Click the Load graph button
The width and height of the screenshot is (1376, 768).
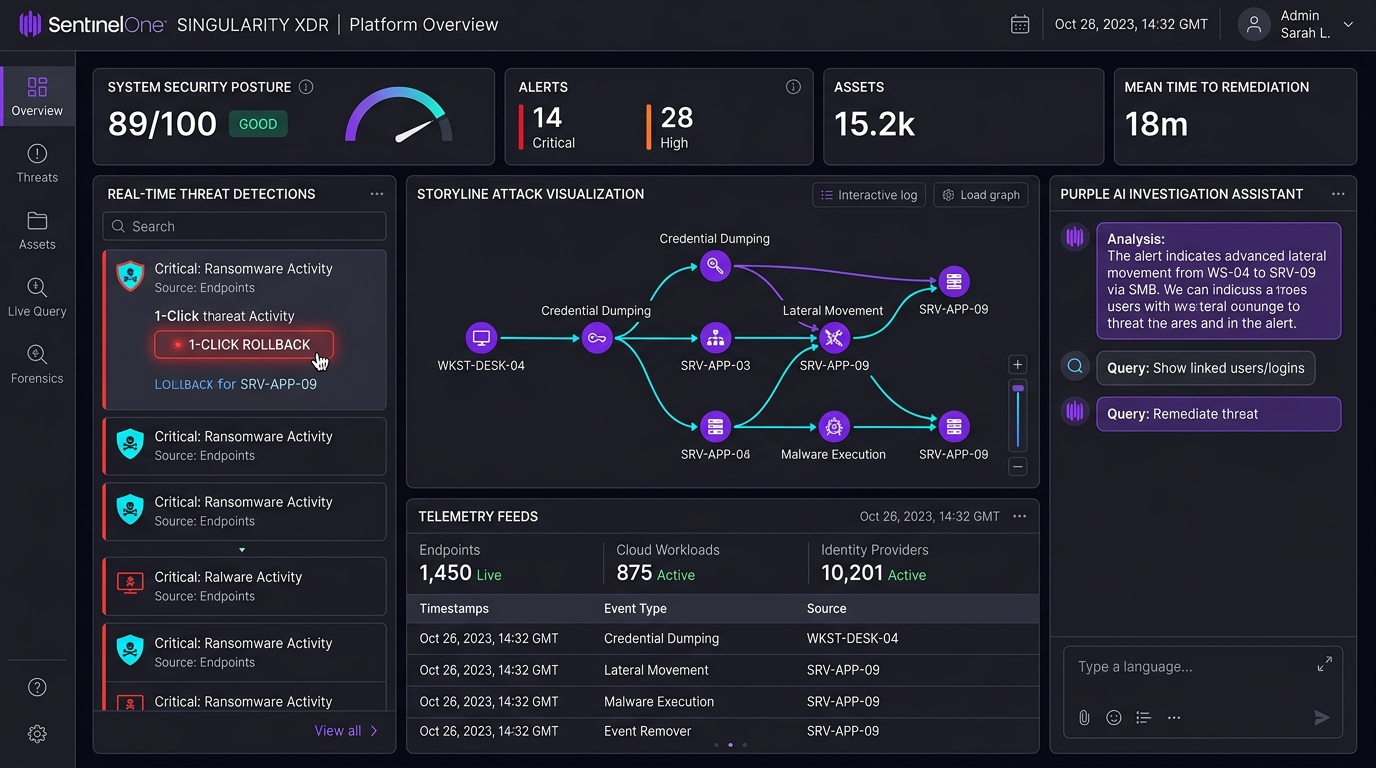click(981, 195)
